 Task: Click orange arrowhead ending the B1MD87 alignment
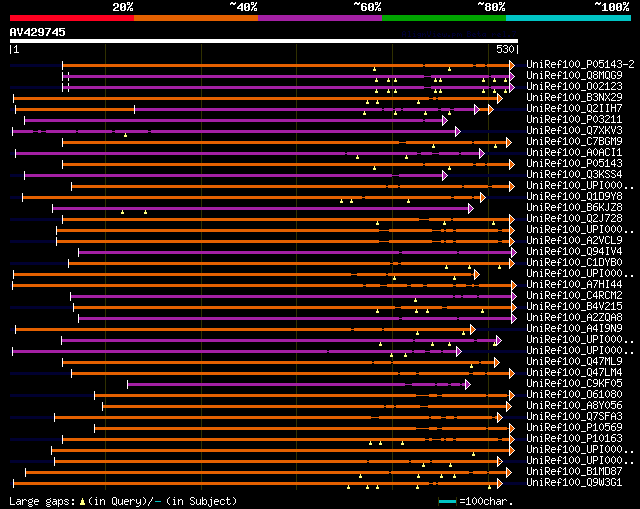[x=509, y=473]
